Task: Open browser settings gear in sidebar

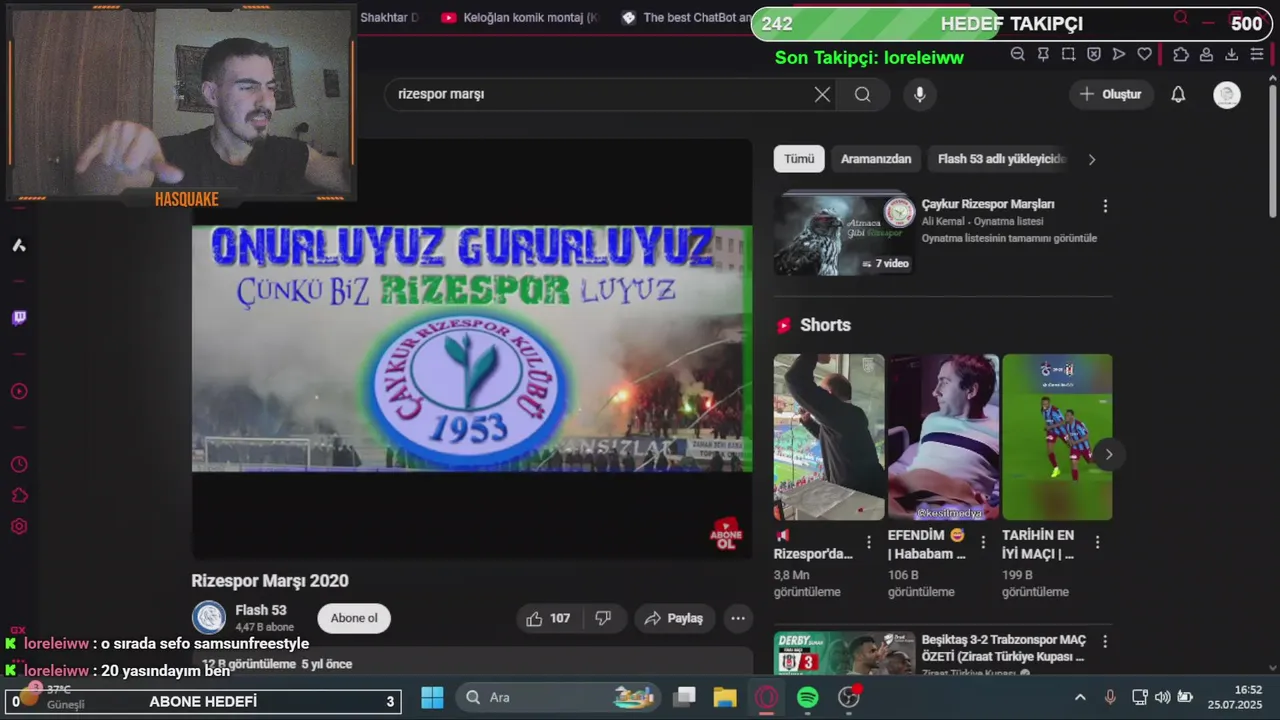Action: [19, 526]
